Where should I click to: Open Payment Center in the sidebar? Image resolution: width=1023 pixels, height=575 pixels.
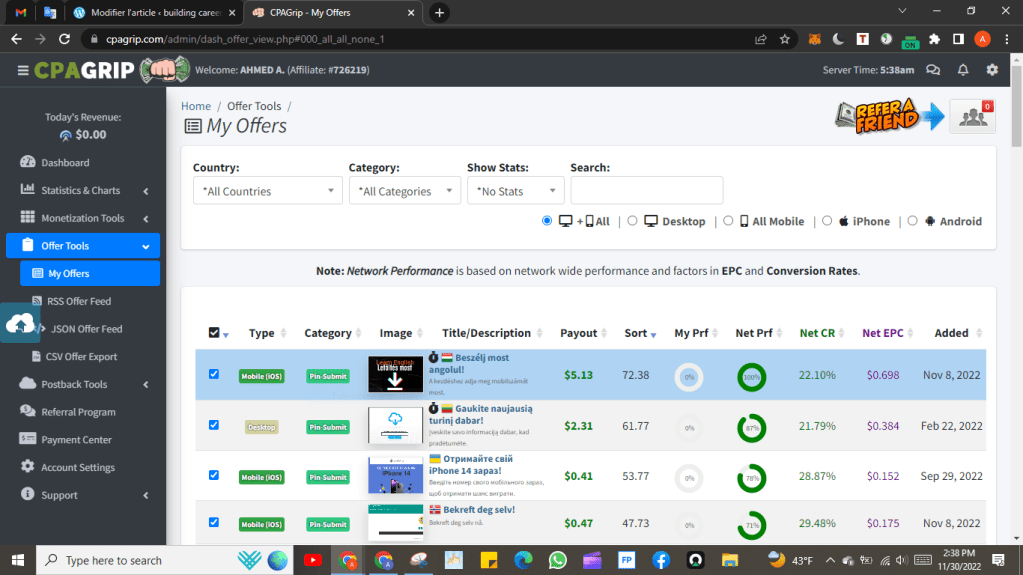(x=76, y=439)
